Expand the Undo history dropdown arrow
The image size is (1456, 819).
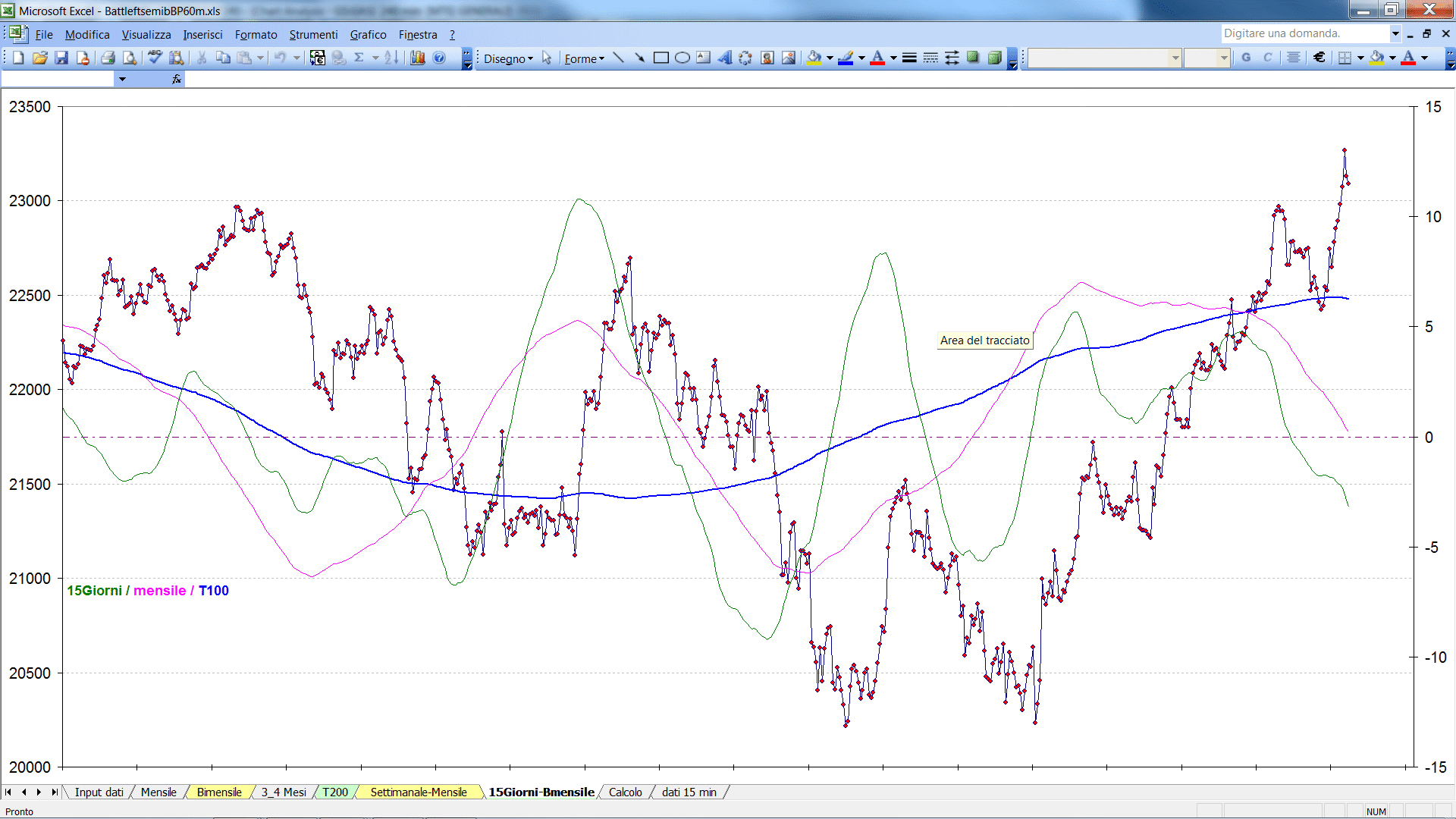tap(297, 58)
